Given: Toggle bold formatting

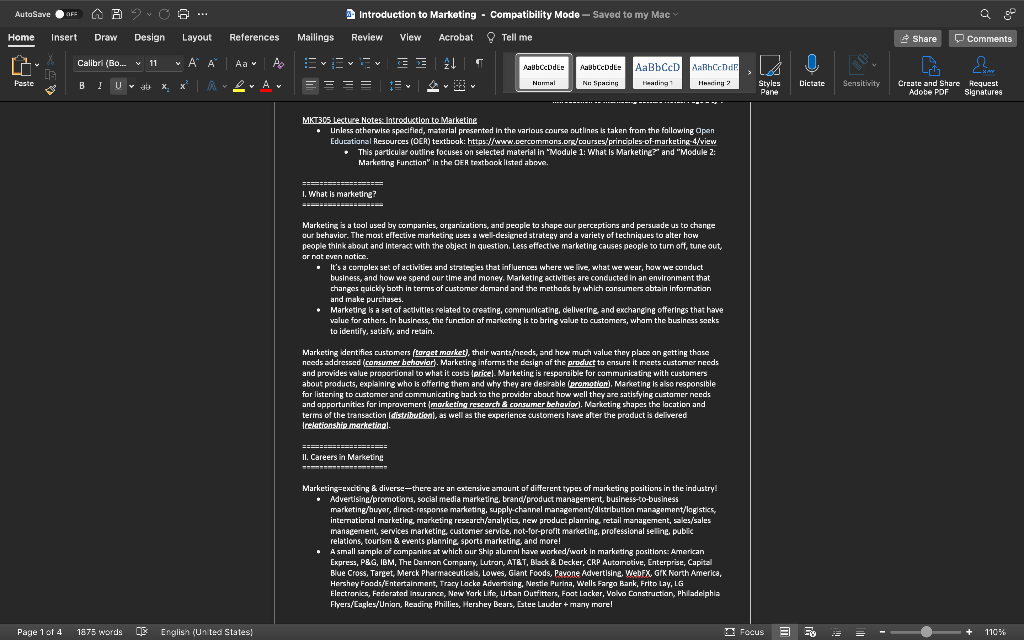Looking at the screenshot, I should [81, 85].
